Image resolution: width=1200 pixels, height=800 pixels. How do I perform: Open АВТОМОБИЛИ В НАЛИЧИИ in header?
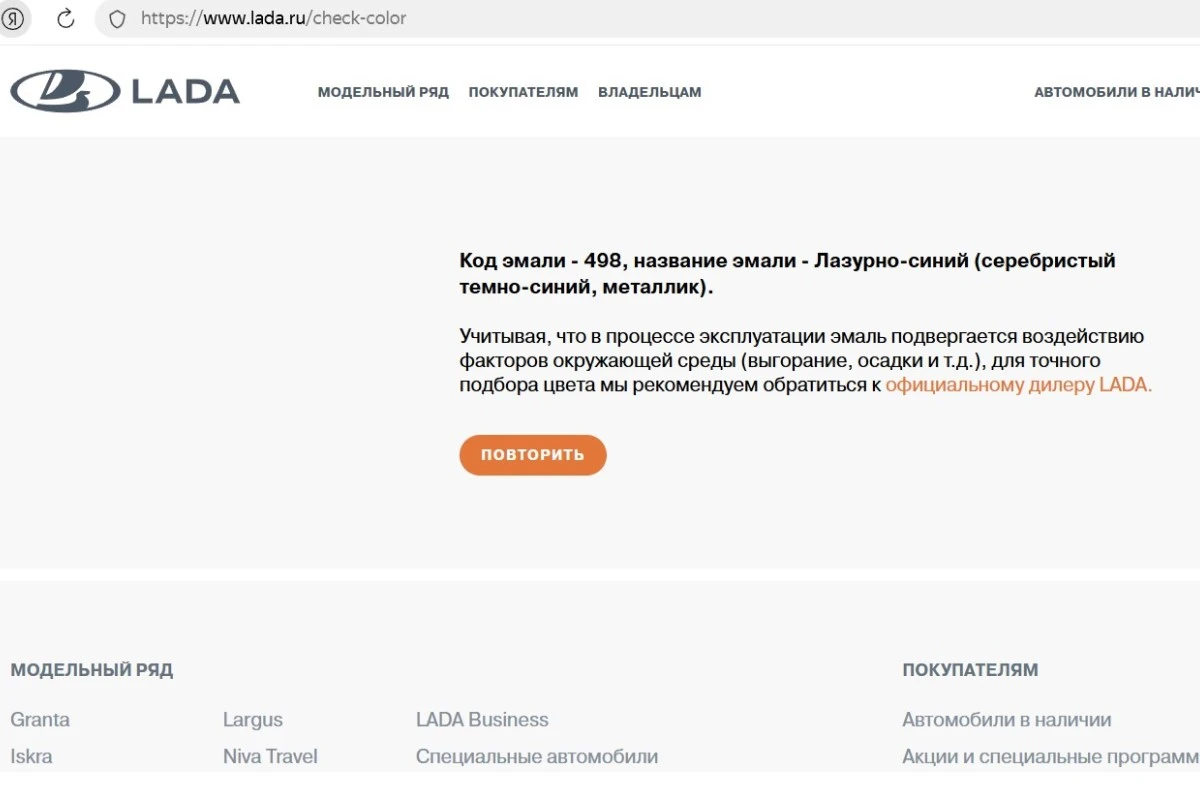pyautogui.click(x=1116, y=92)
